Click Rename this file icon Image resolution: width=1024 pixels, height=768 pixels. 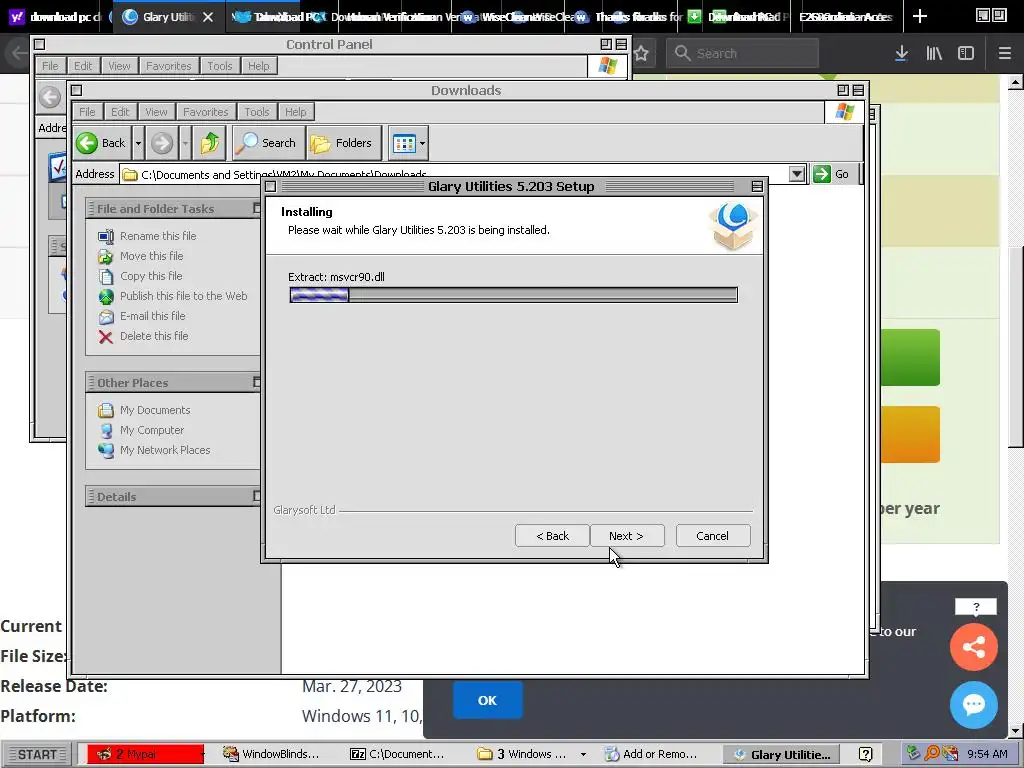(x=105, y=236)
